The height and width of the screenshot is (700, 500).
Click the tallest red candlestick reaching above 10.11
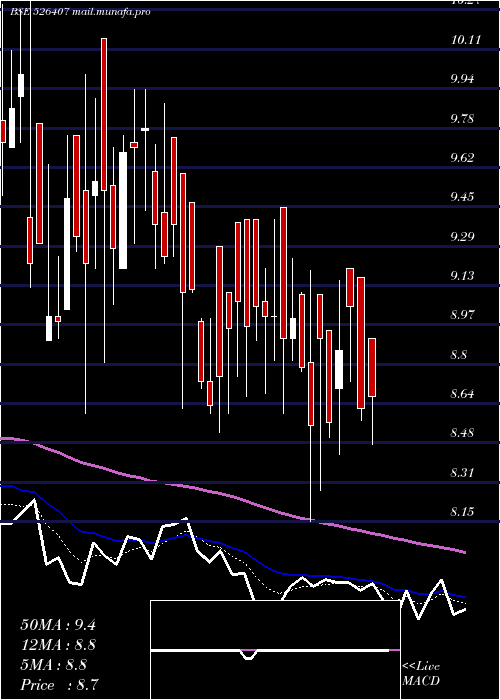pos(104,114)
